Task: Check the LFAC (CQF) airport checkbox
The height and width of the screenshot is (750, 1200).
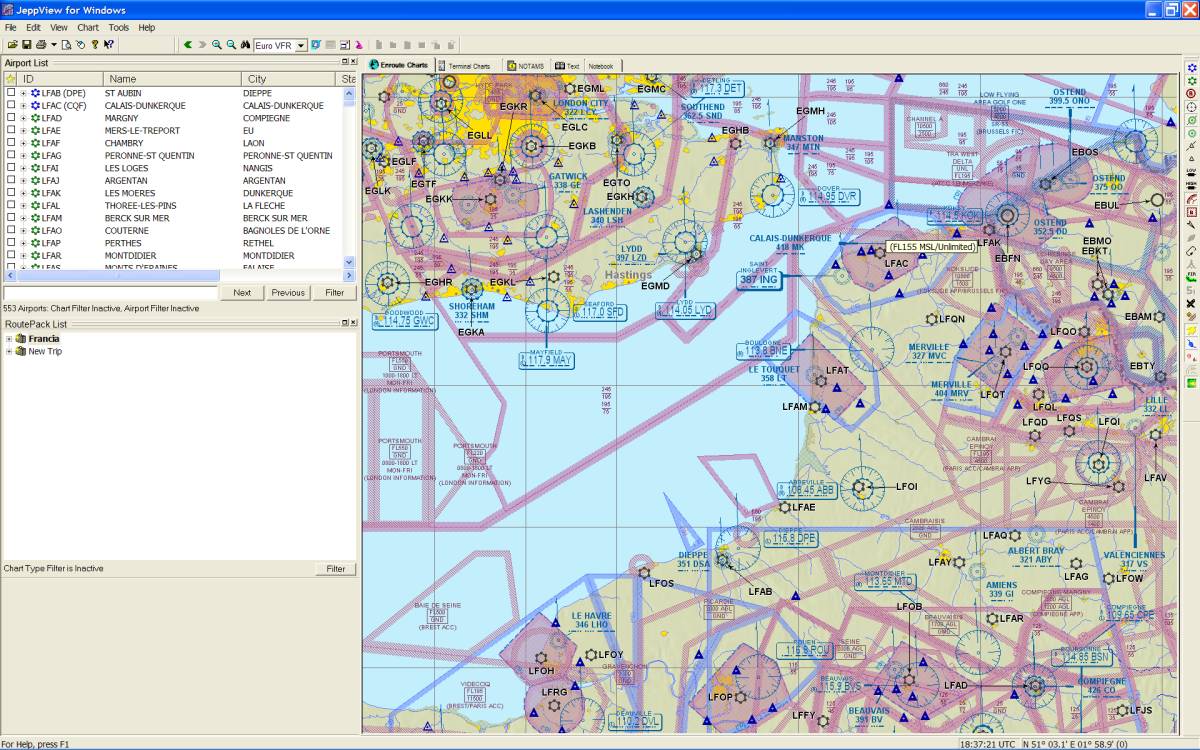Action: tap(11, 105)
